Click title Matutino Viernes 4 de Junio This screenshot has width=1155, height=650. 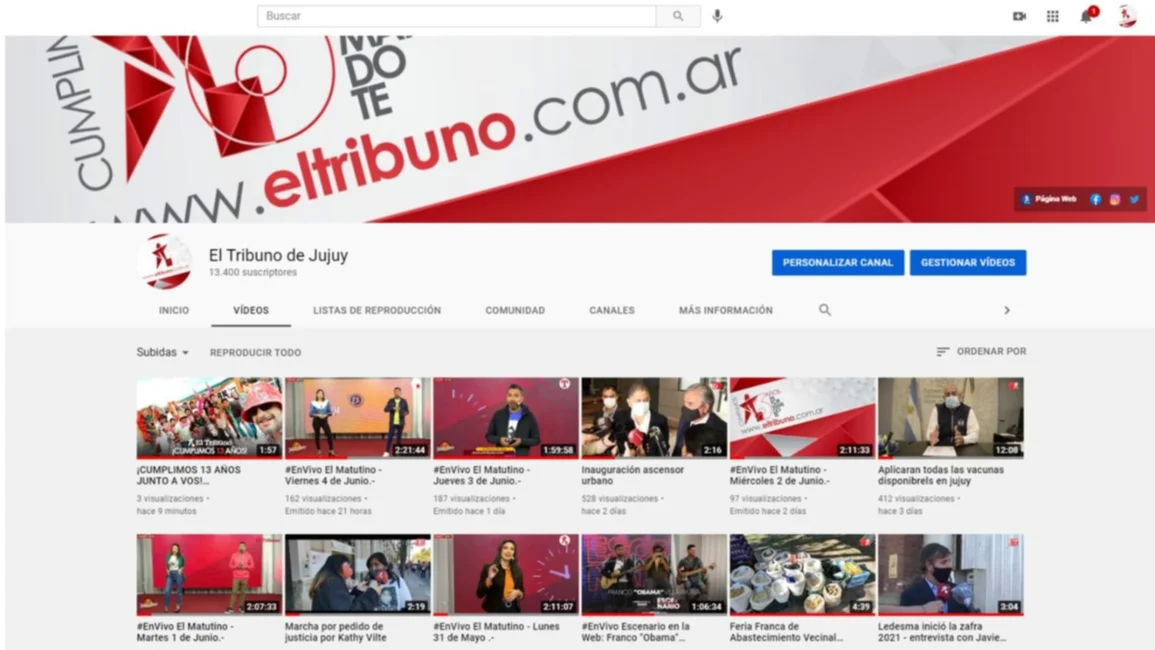[x=334, y=475]
